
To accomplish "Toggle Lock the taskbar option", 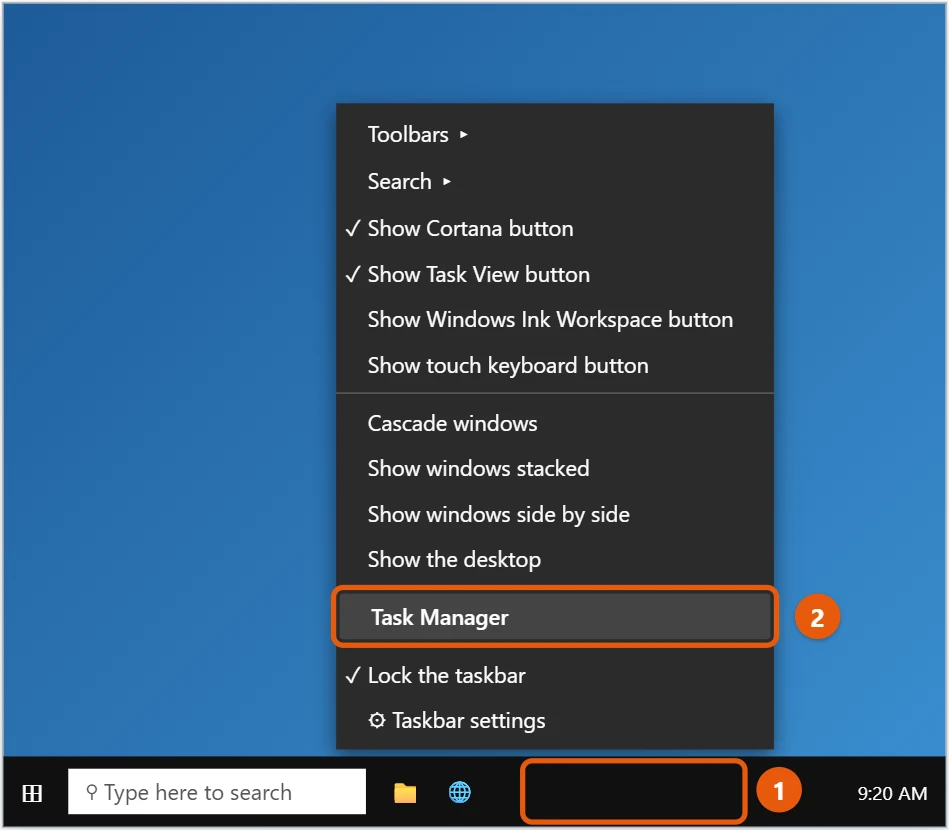I will (555, 675).
